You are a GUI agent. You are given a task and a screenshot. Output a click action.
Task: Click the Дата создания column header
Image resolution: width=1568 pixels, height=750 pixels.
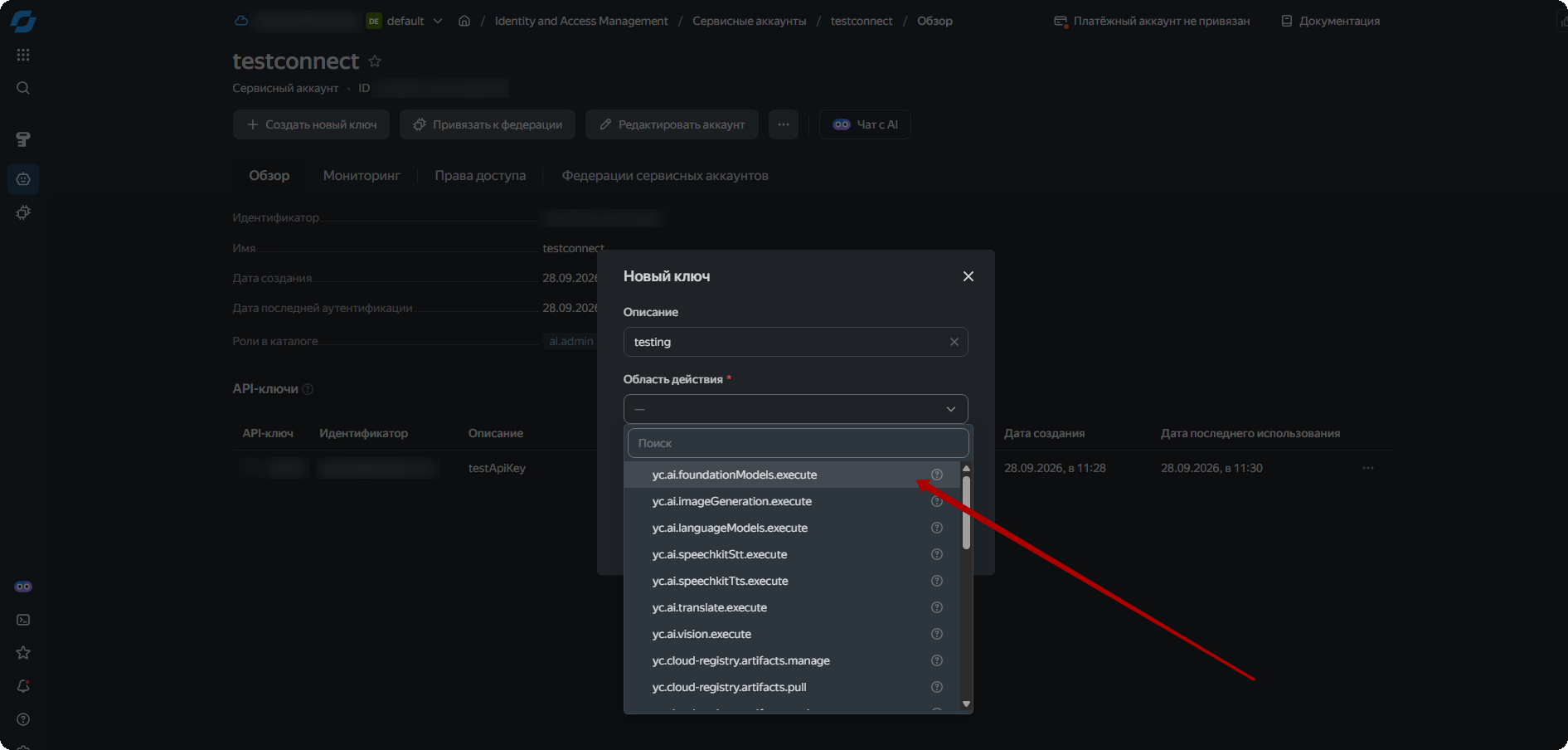click(x=1044, y=433)
